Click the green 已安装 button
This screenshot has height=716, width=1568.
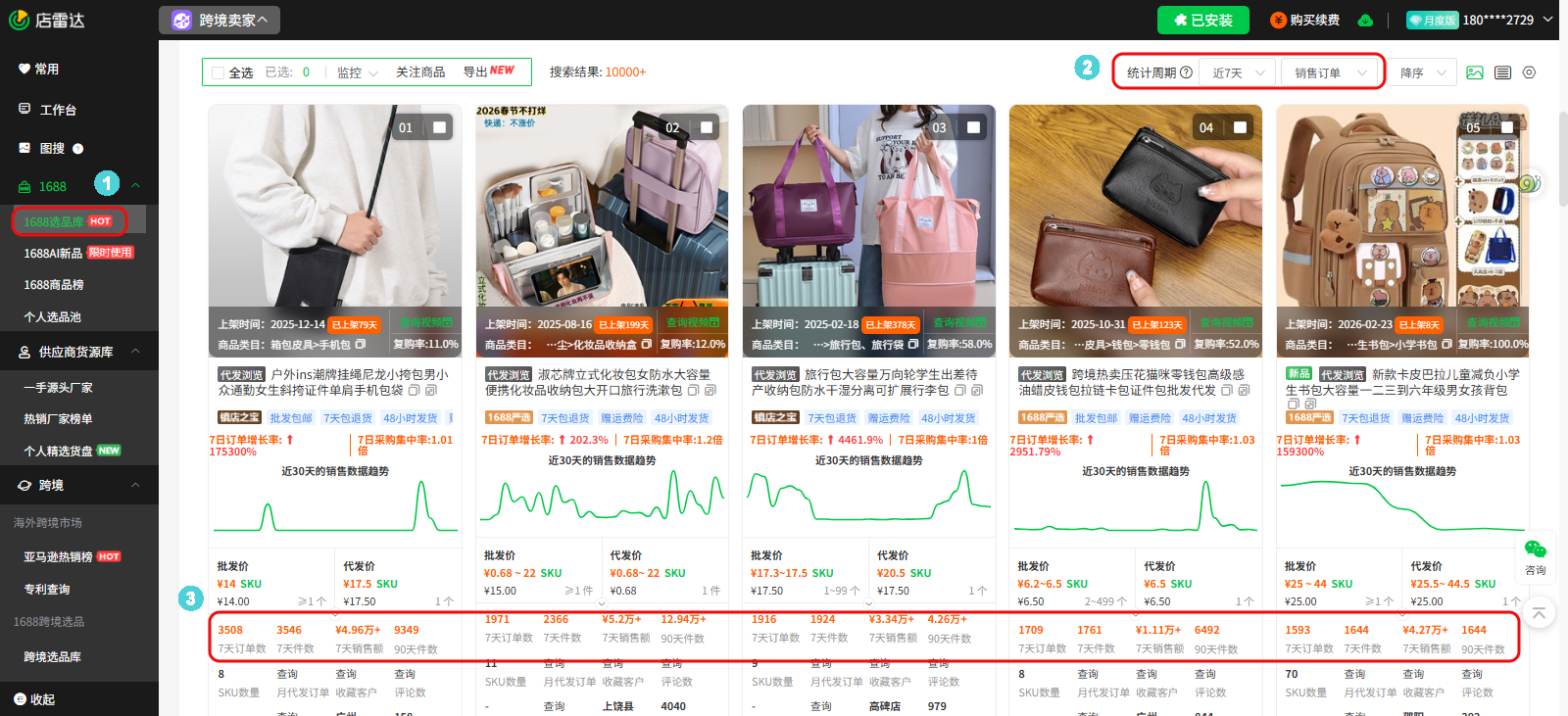point(1202,21)
